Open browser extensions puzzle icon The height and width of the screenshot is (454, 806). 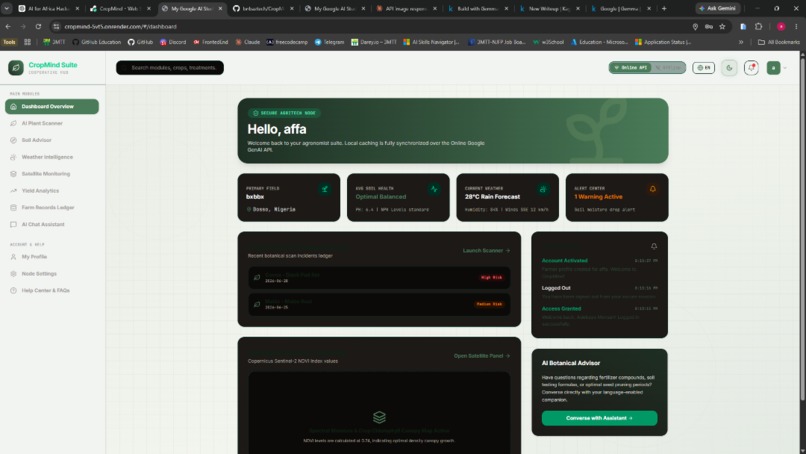click(759, 26)
